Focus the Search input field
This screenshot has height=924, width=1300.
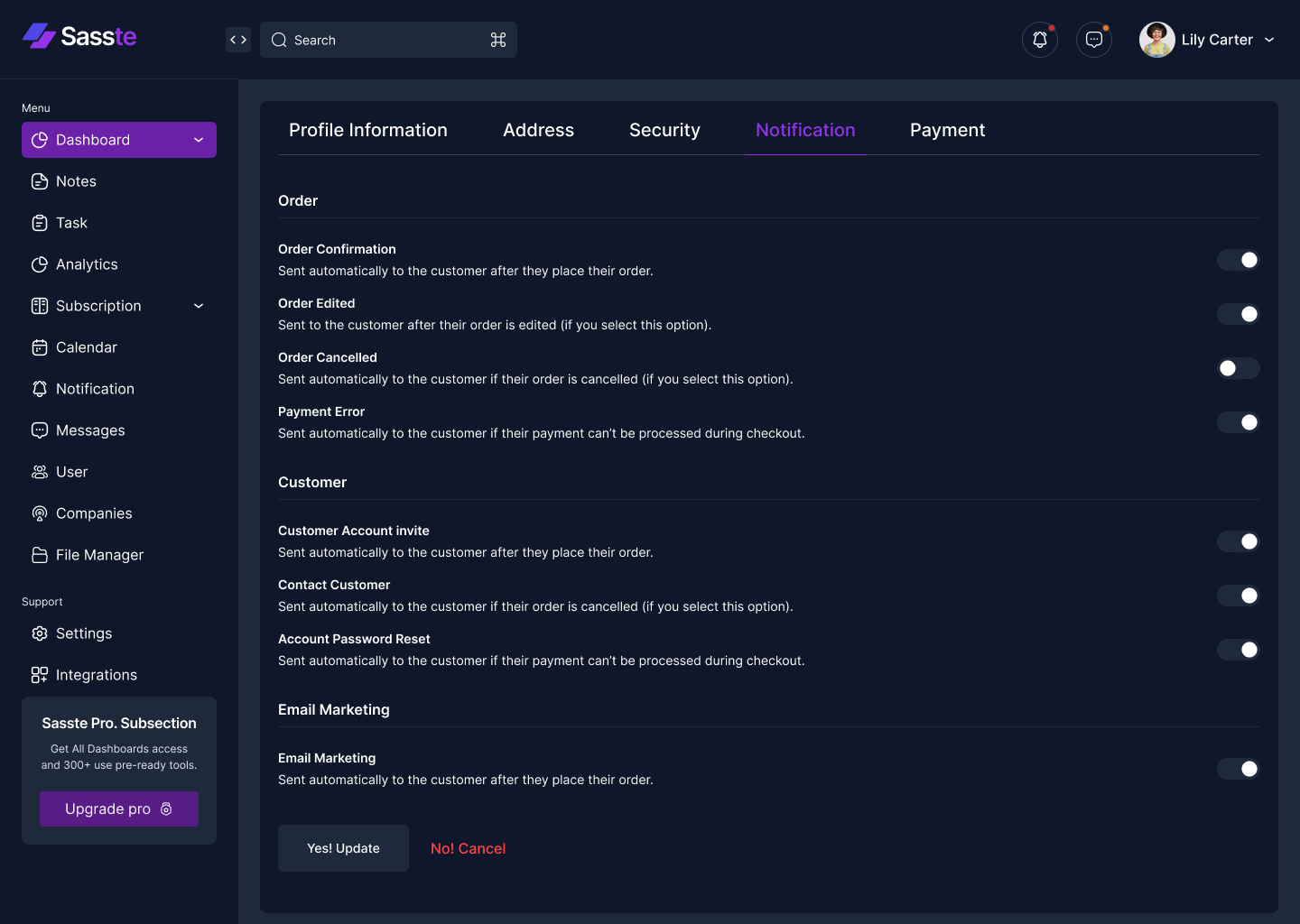[388, 40]
